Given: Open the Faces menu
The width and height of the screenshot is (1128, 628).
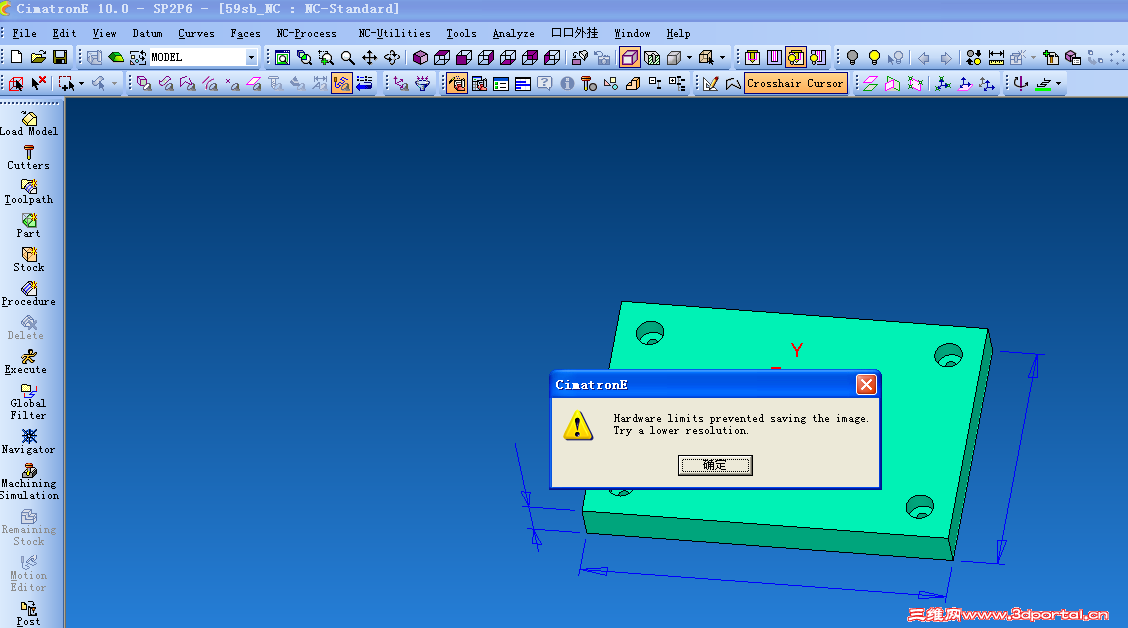Looking at the screenshot, I should pyautogui.click(x=245, y=33).
